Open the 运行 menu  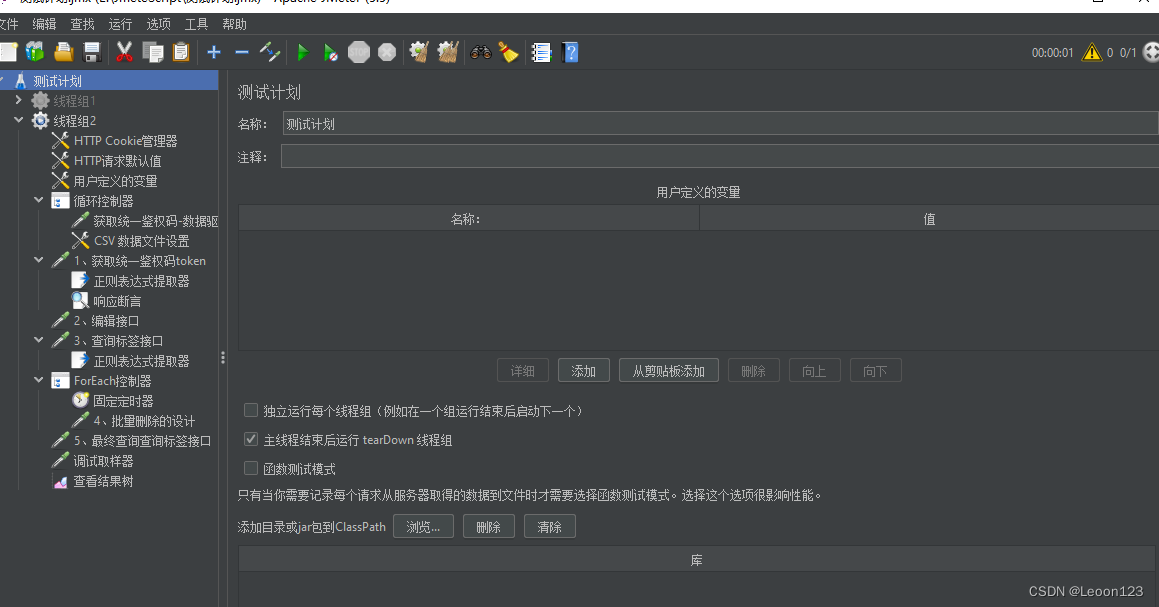120,24
